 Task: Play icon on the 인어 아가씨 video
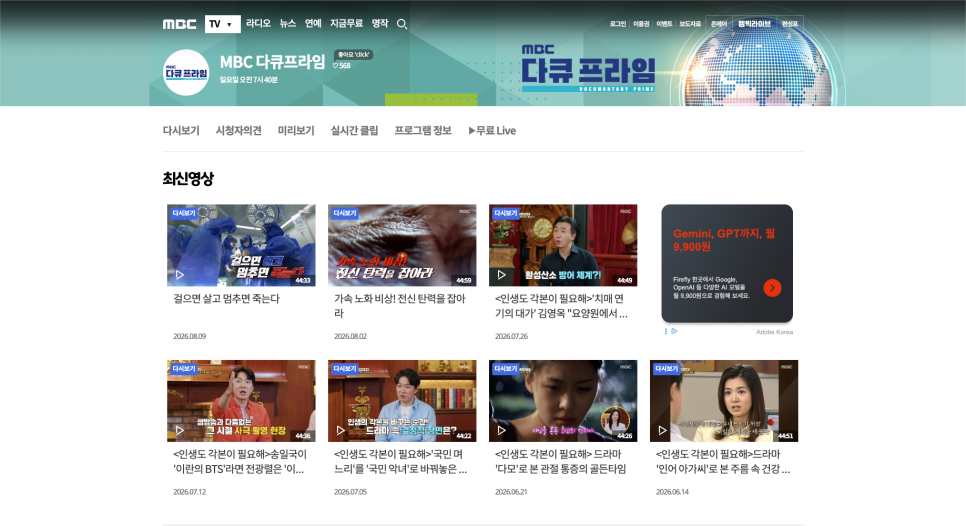pyautogui.click(x=662, y=430)
